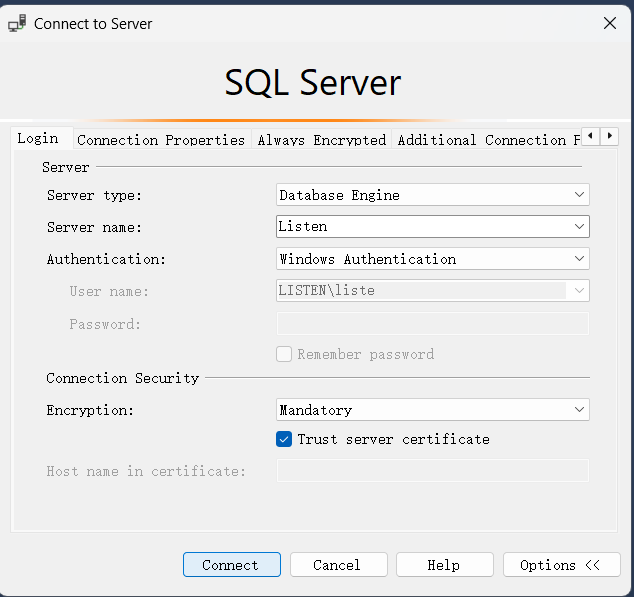The width and height of the screenshot is (634, 597).
Task: Open the Always Encrypted tab
Action: pyautogui.click(x=322, y=140)
